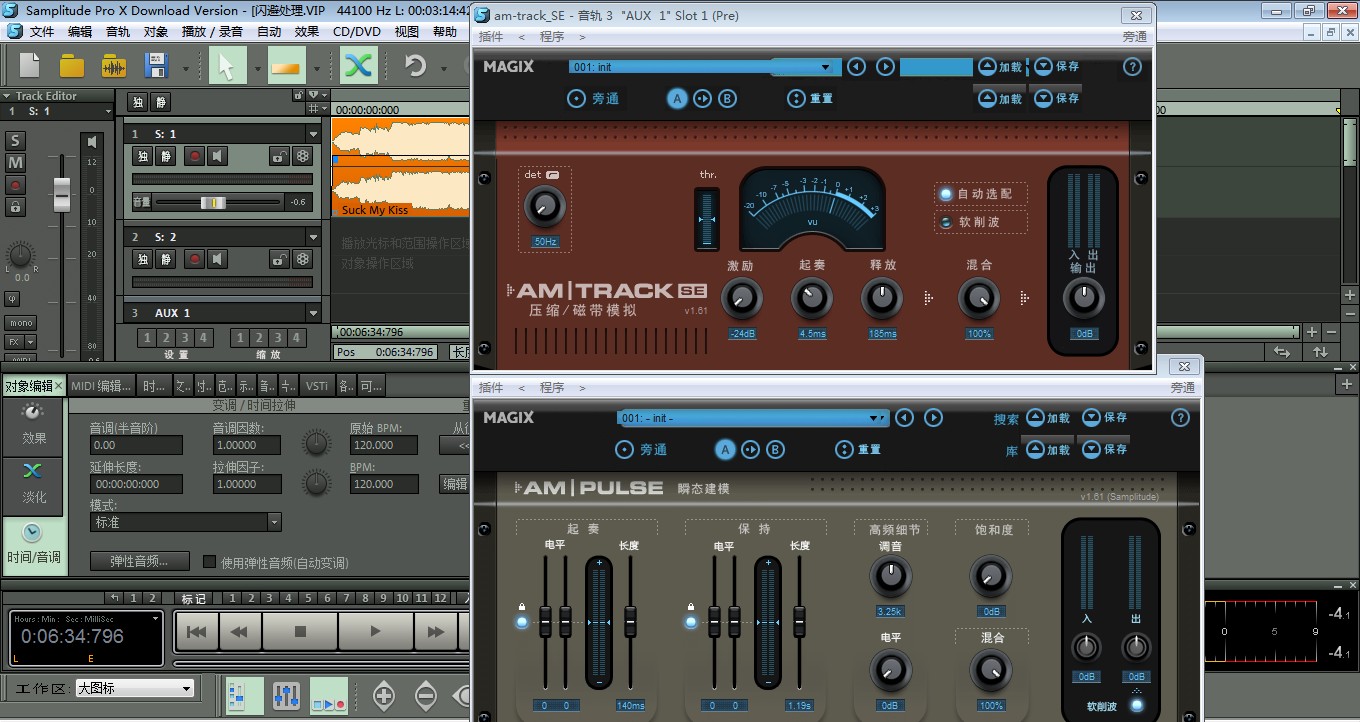Go to next preset in AM-Track plugin
The height and width of the screenshot is (722, 1360).
pos(885,67)
